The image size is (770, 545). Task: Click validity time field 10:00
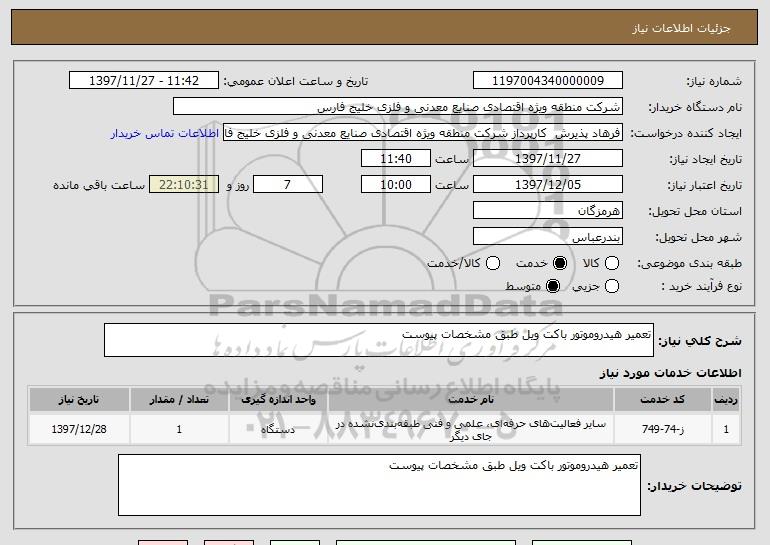point(396,185)
